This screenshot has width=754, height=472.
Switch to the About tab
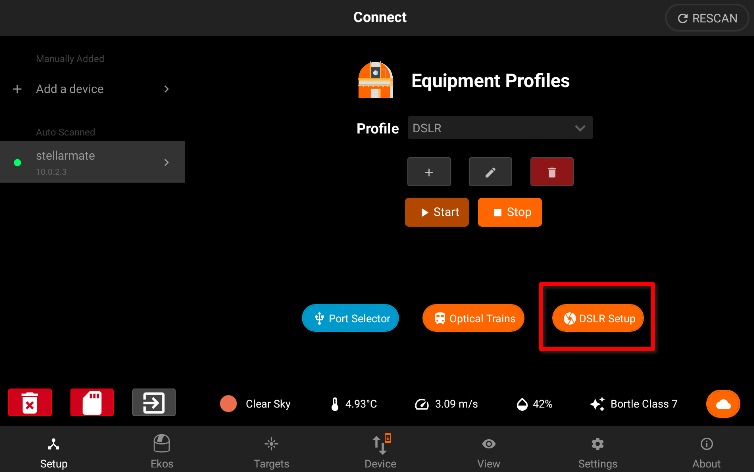click(706, 453)
